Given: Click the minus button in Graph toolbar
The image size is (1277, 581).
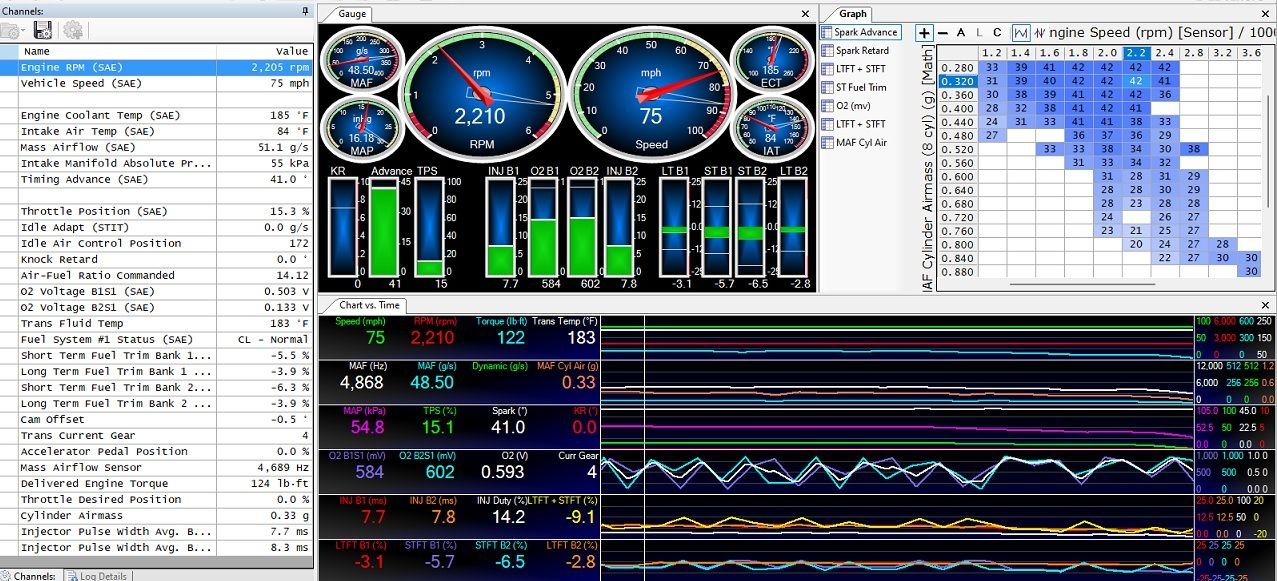Looking at the screenshot, I should pos(942,33).
